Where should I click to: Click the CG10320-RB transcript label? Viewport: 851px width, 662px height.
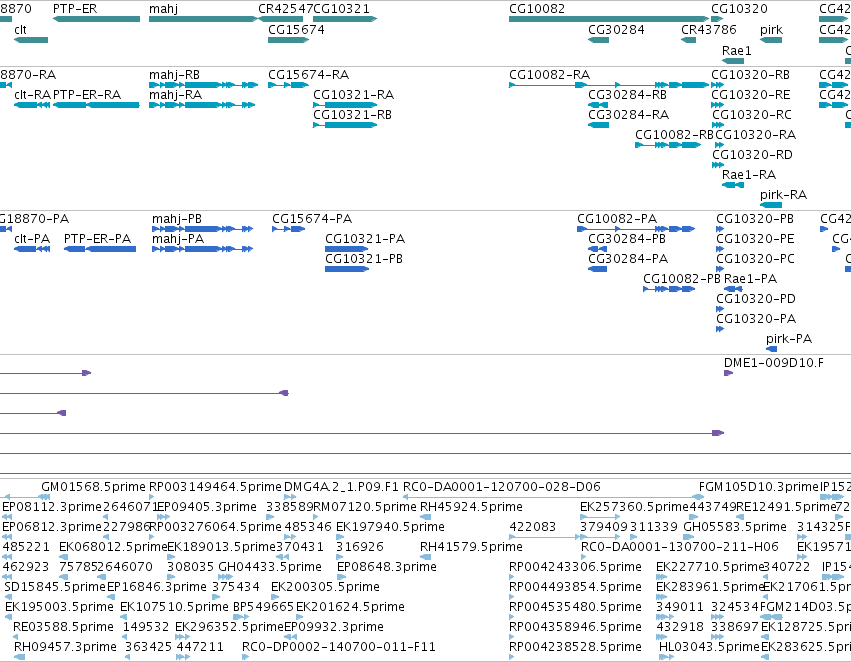[751, 74]
